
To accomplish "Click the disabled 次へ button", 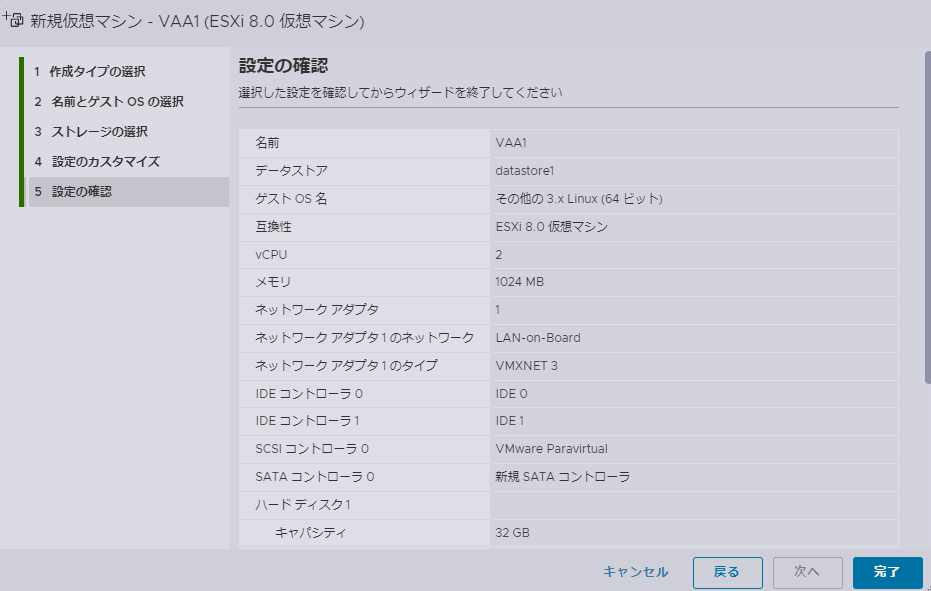I will 807,572.
